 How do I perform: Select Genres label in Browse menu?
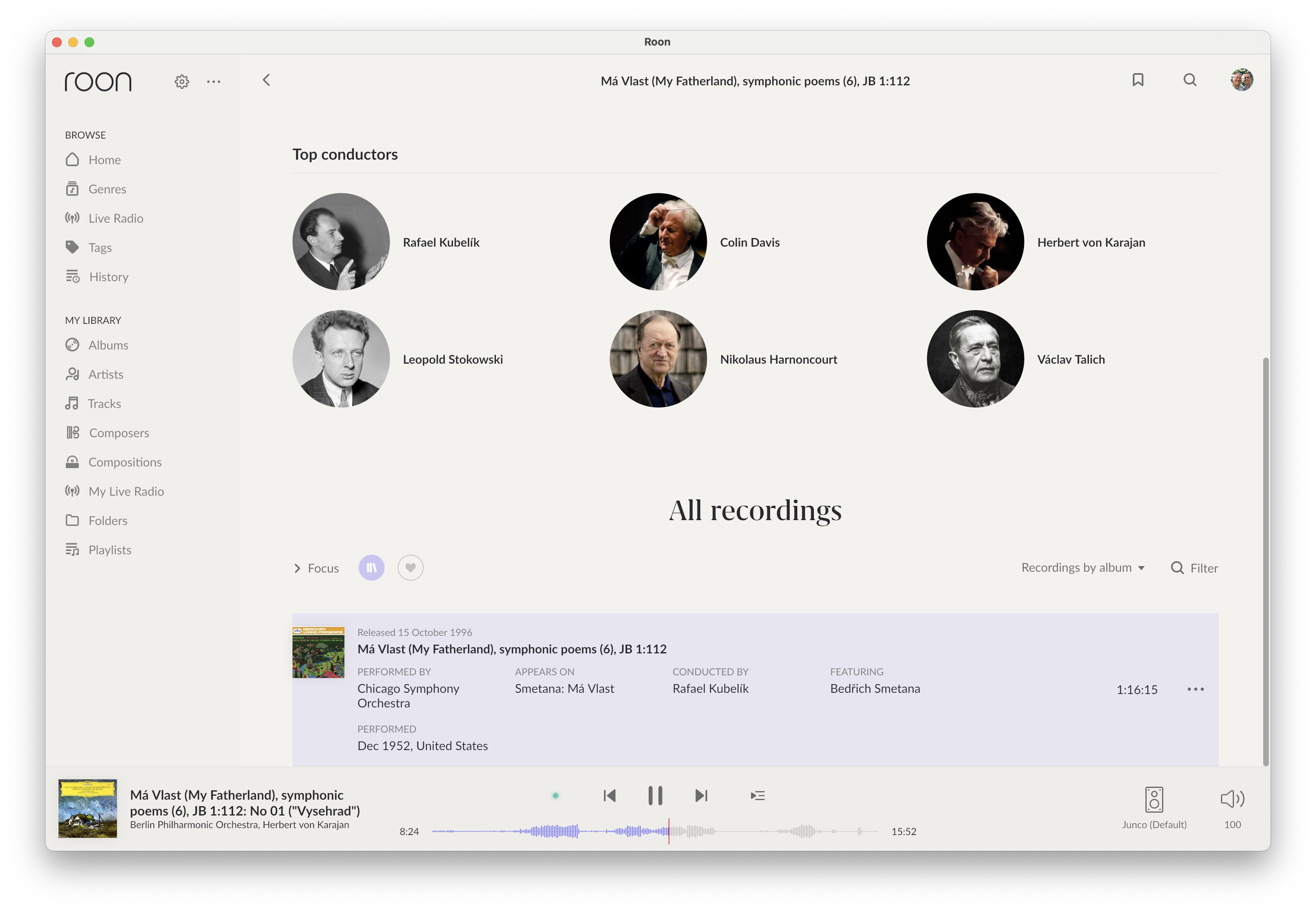[107, 189]
